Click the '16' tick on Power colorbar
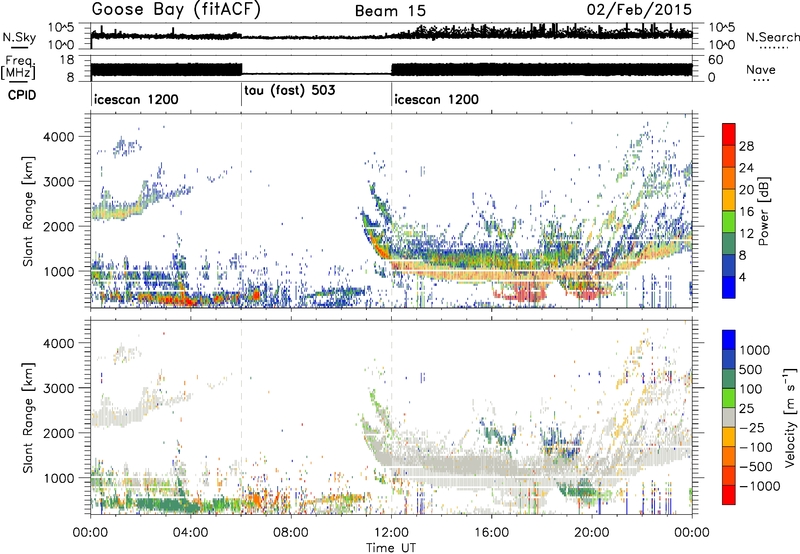 [746, 212]
